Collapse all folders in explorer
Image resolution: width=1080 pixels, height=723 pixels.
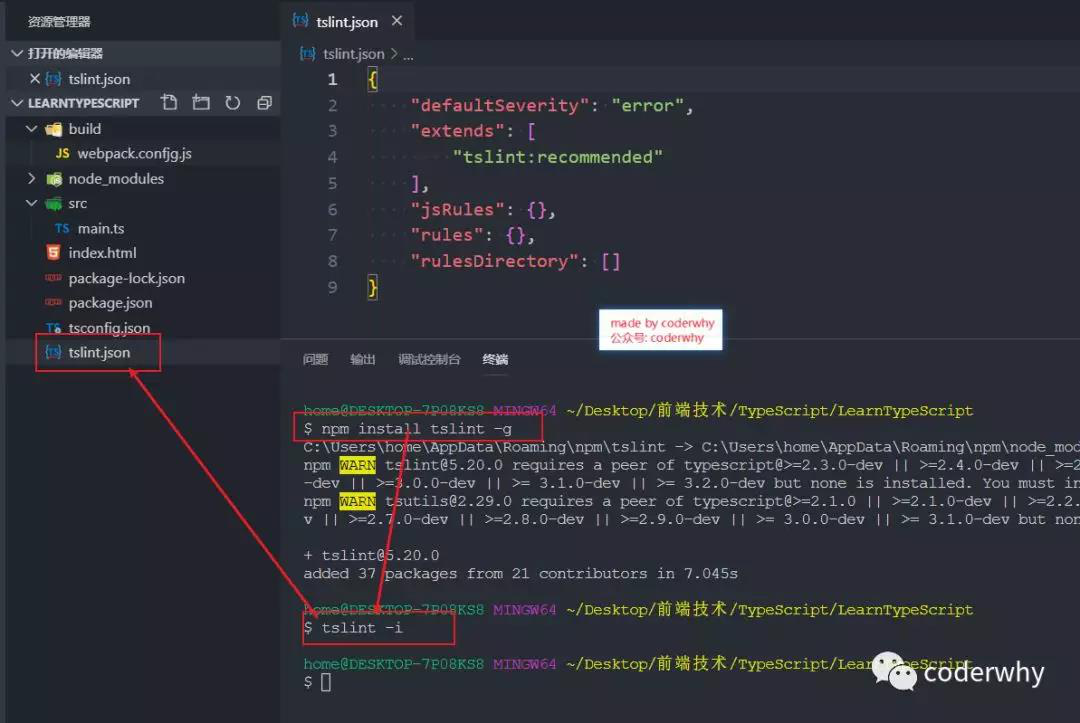click(264, 103)
